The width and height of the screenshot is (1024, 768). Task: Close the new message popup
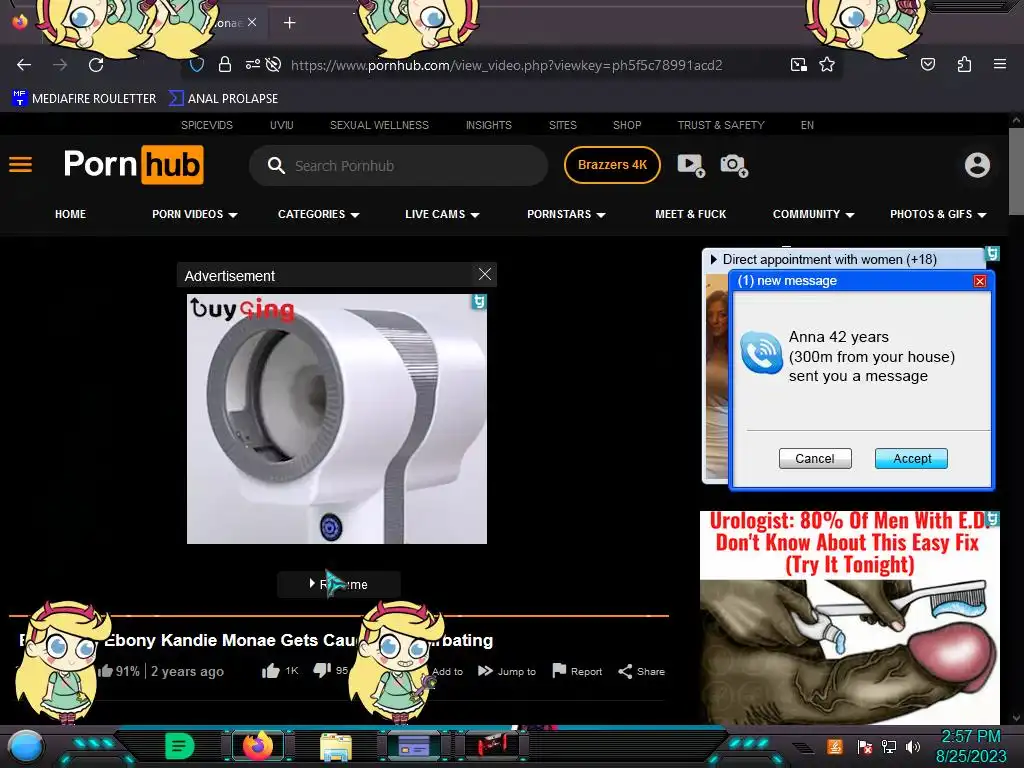[x=980, y=281]
